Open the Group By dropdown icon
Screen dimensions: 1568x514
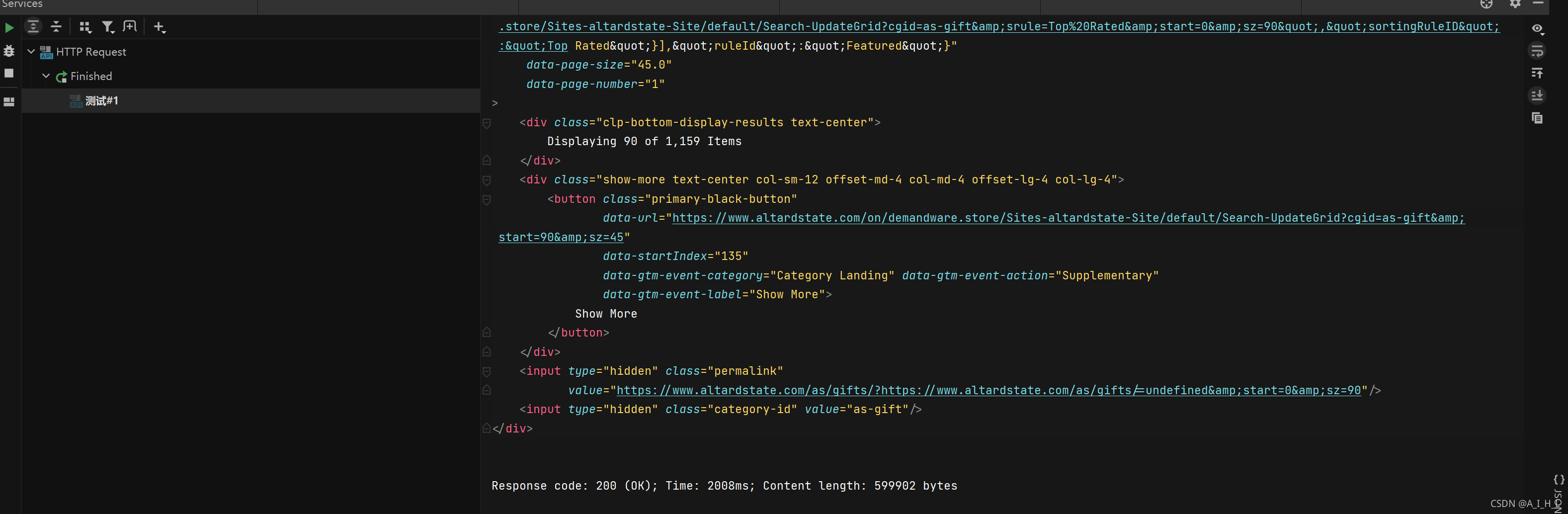coord(85,27)
